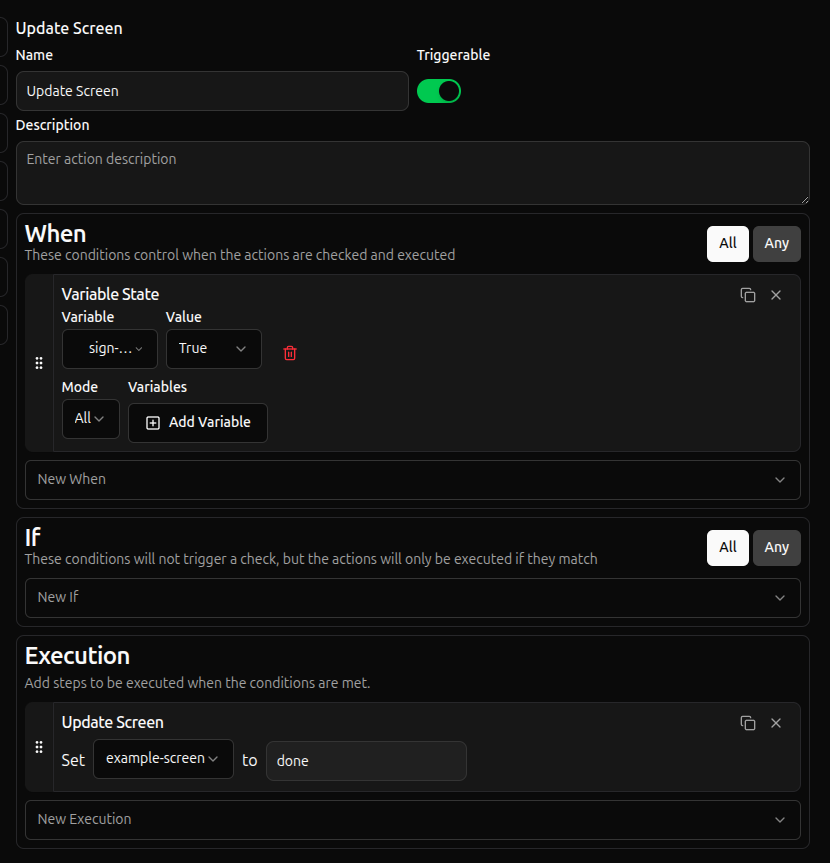Click the 'Execution' section heading

coord(78,656)
